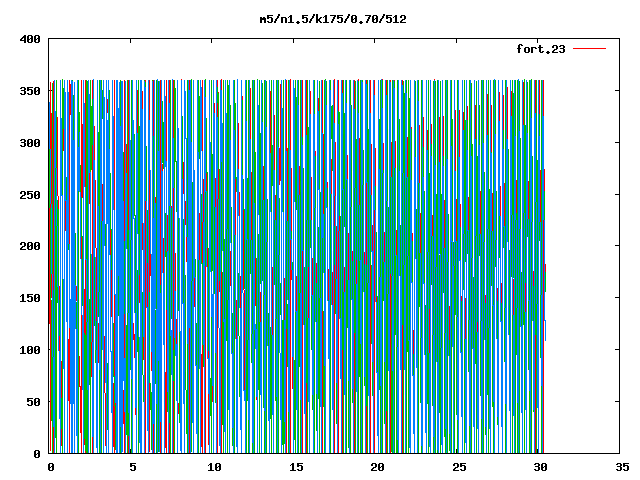Viewport: 640px width, 480px height.
Task: Click the x-axis label 5
Action: pyautogui.click(x=133, y=467)
